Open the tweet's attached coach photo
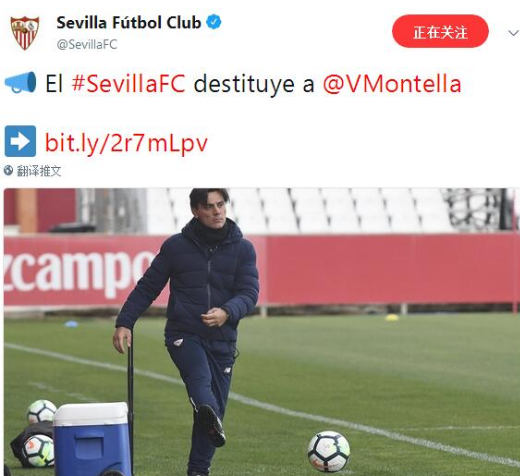 pos(262,332)
